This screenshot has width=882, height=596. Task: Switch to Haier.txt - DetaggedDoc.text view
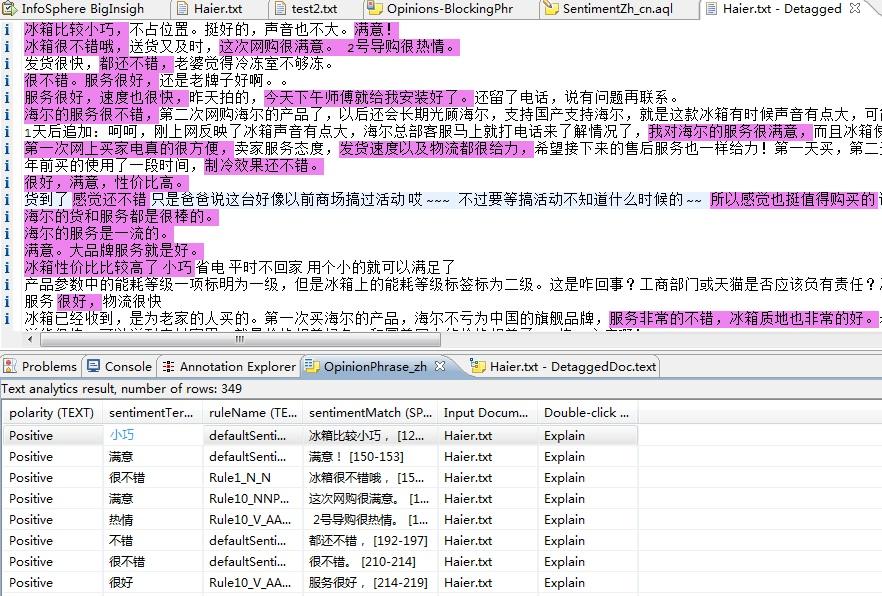pos(564,367)
